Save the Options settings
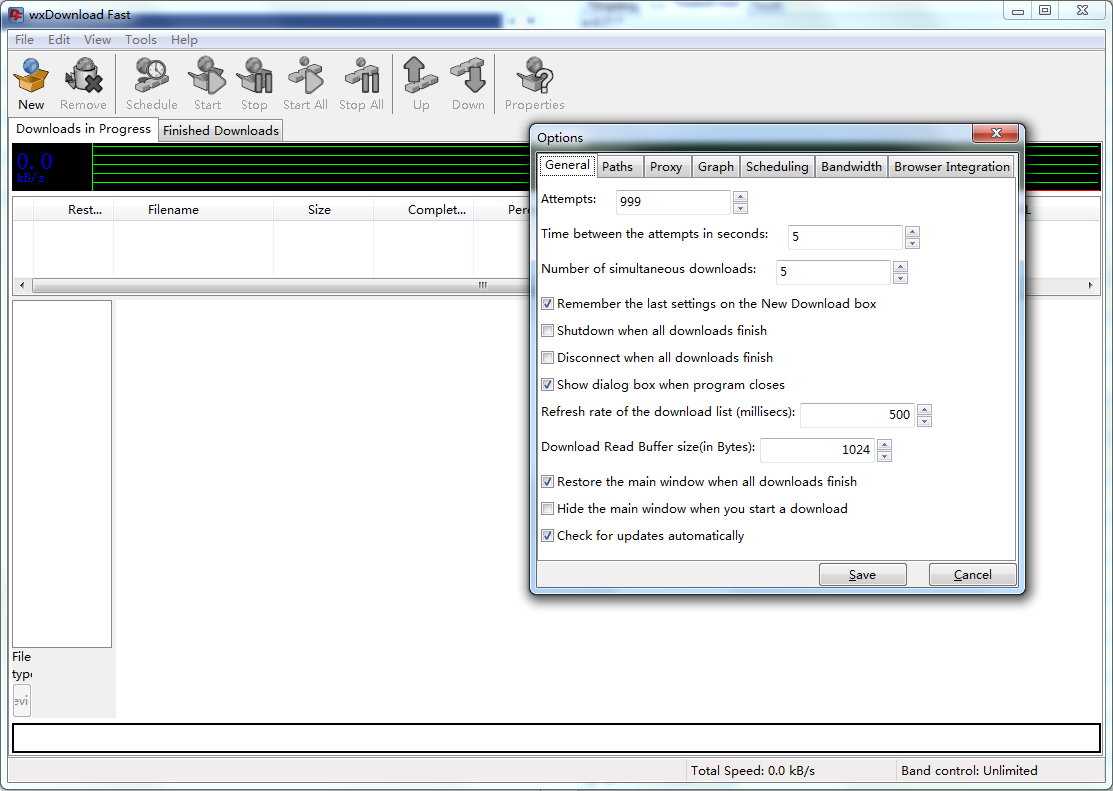 click(862, 574)
